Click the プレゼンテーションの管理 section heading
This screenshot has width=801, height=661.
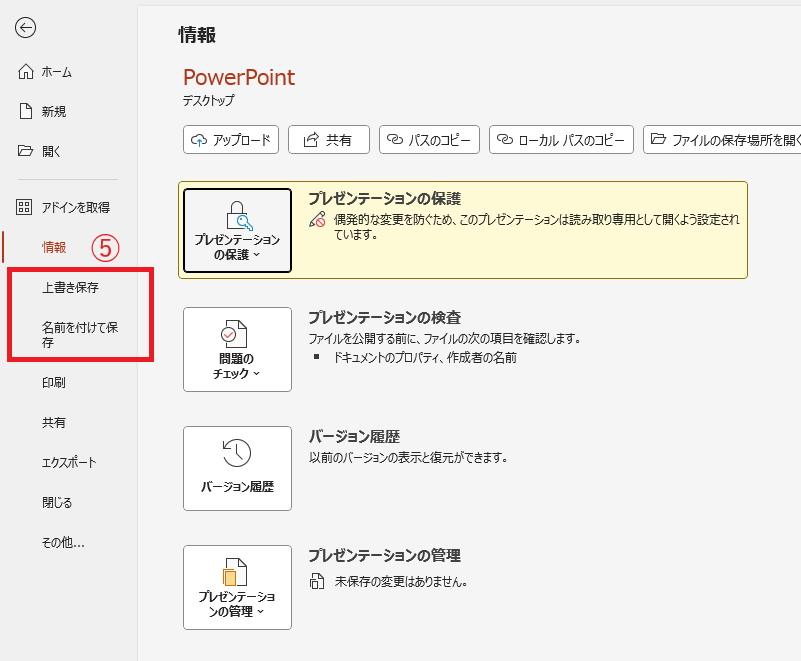(x=385, y=555)
